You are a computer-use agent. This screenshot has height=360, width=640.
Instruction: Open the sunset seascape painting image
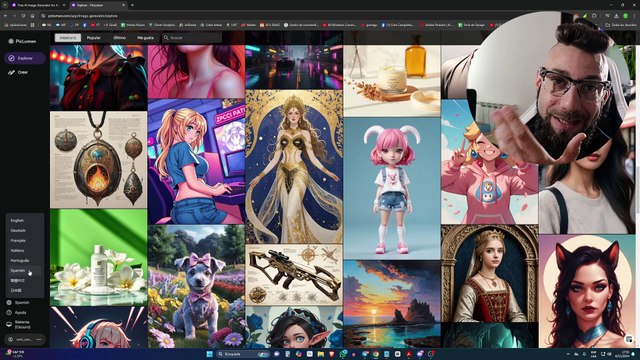click(392, 304)
